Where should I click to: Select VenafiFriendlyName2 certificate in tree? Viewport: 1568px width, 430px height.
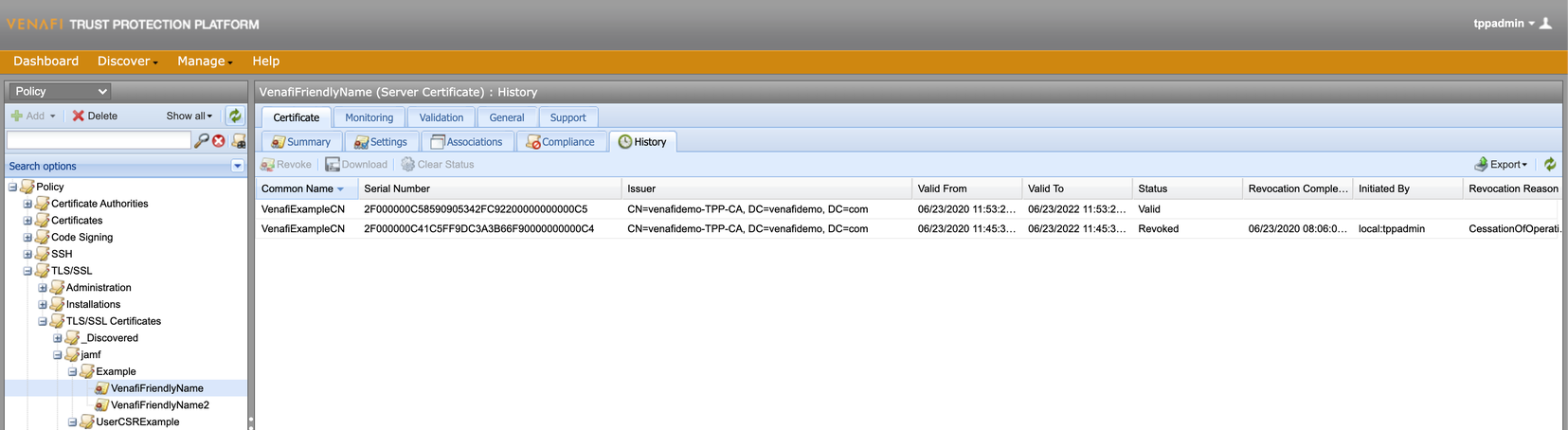point(160,405)
